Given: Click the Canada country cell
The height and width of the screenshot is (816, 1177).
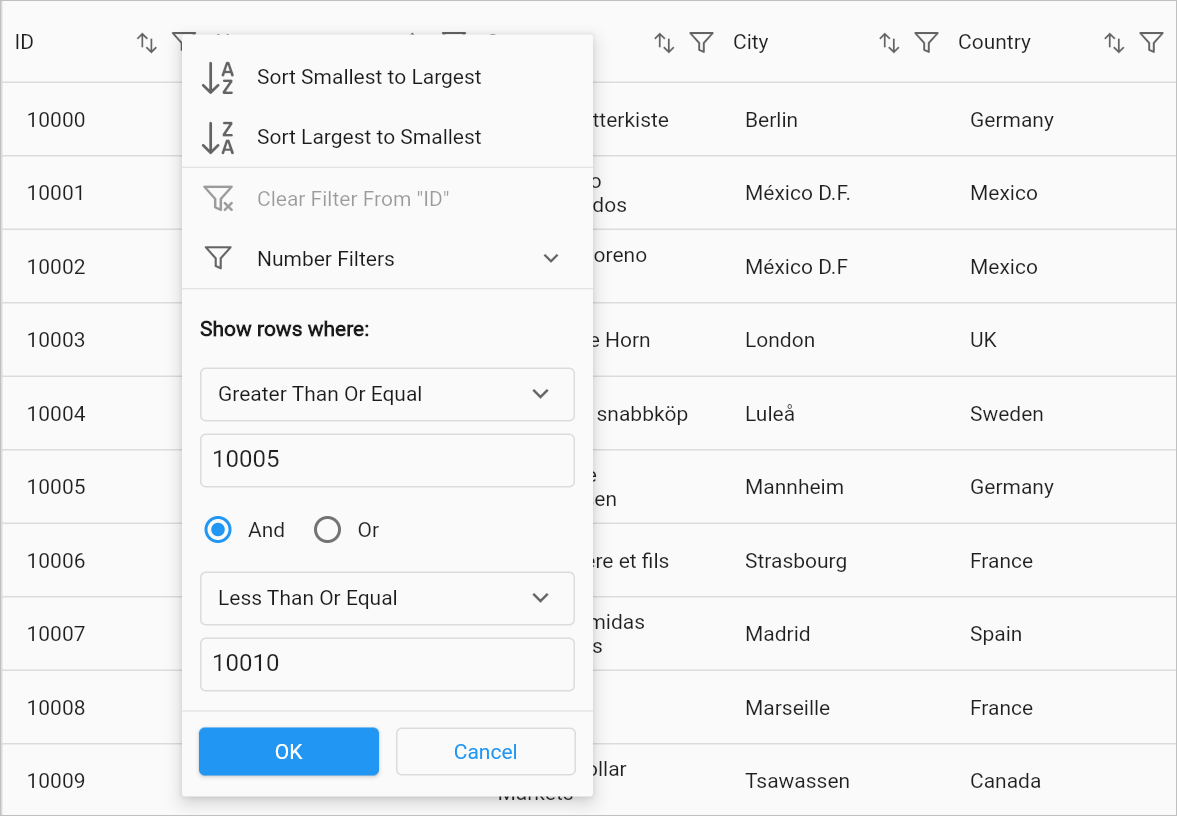Looking at the screenshot, I should [1005, 781].
